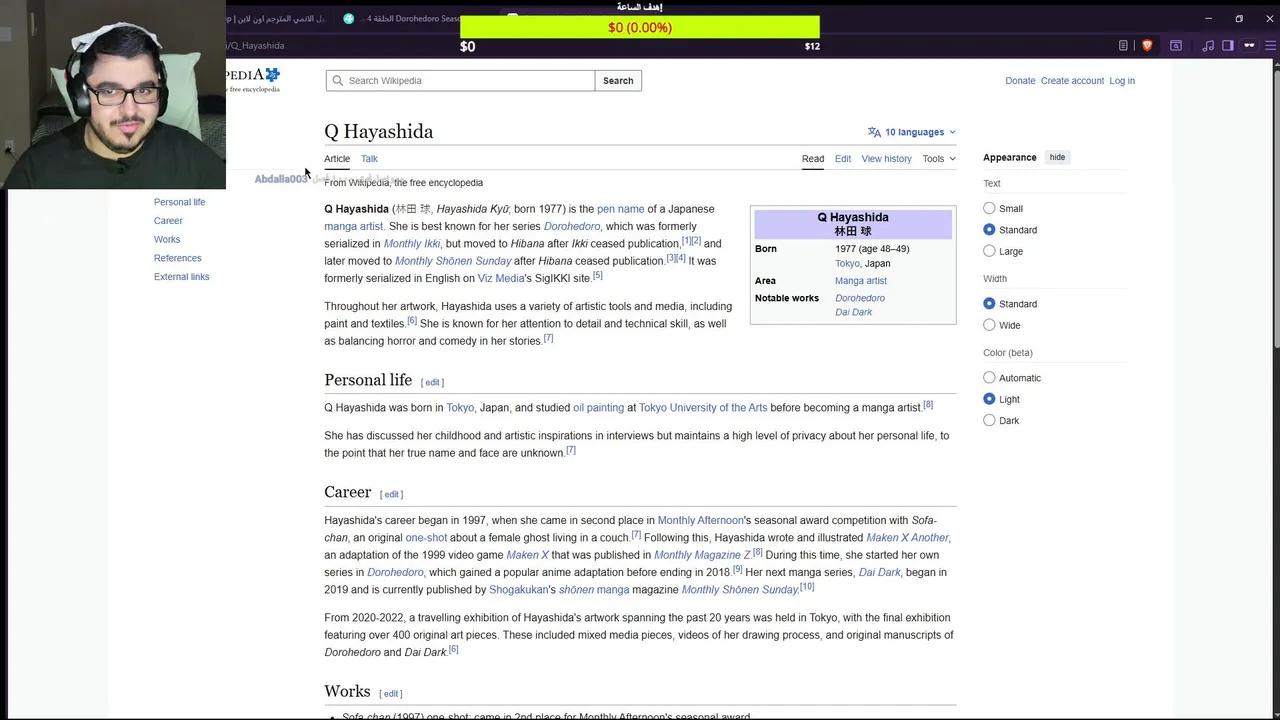Screen dimensions: 1280x720
Task: Toggle the browser sidebar panel icon
Action: click(1228, 45)
